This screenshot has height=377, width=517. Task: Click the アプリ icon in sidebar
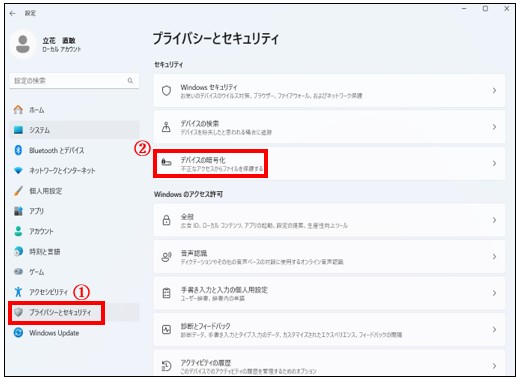18,211
